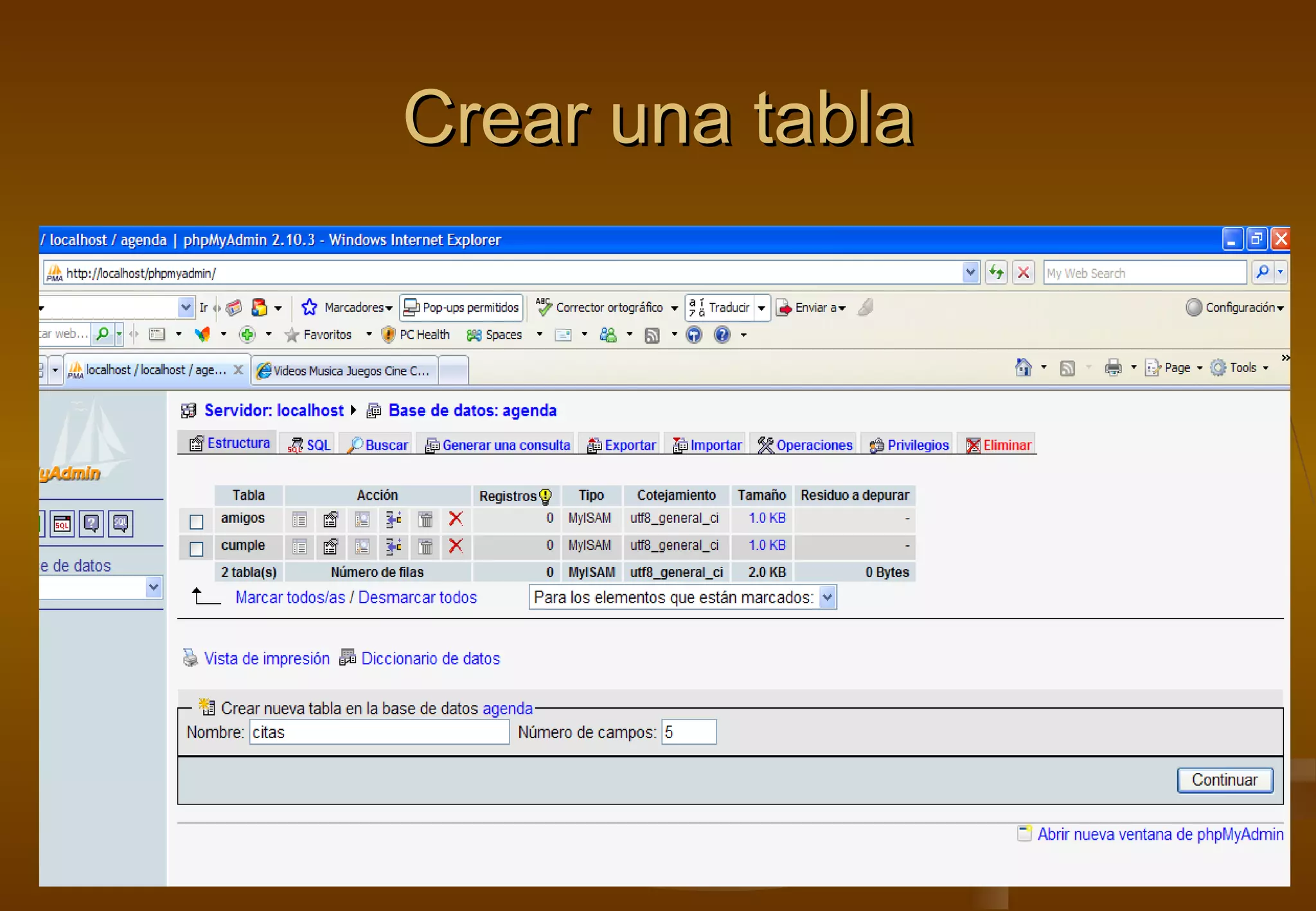Open the Traducir dropdown arrow
The image size is (1316, 911).
tap(761, 308)
